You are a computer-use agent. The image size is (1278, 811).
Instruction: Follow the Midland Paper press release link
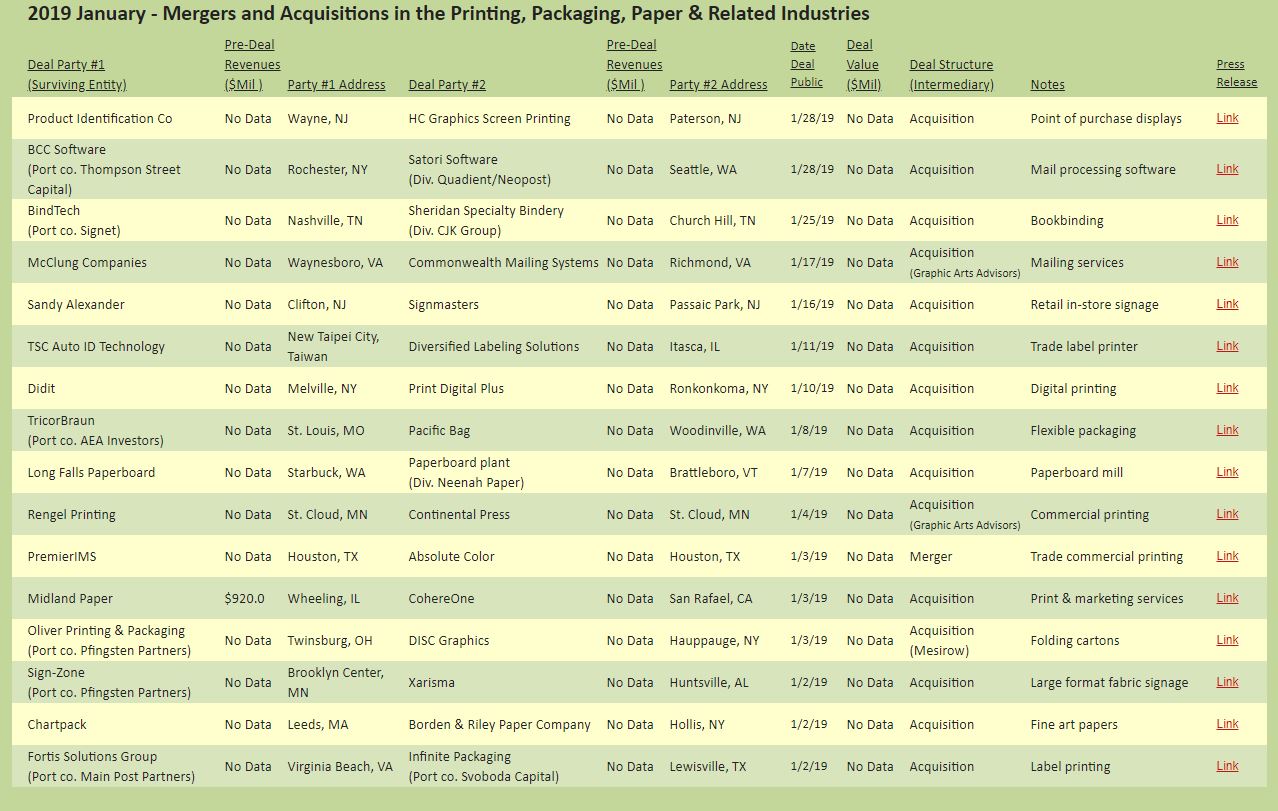(1227, 598)
